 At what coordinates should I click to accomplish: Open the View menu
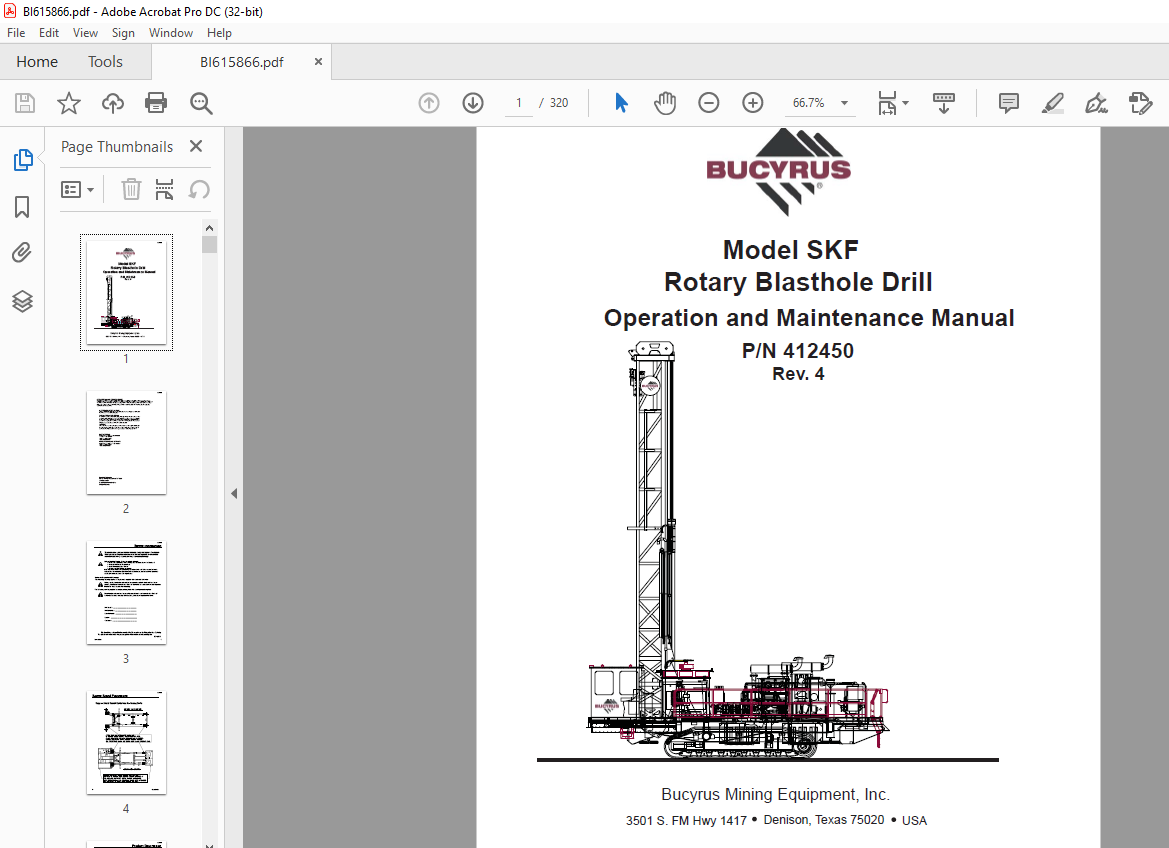[85, 33]
